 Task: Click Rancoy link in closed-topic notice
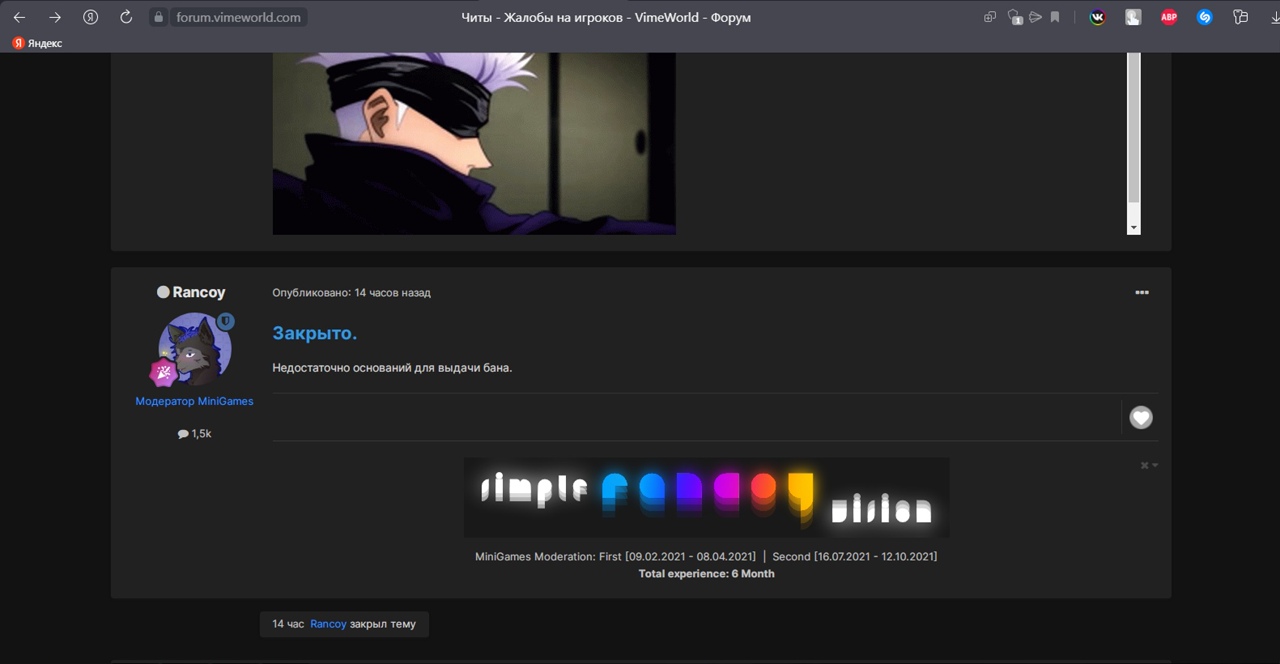(x=328, y=624)
